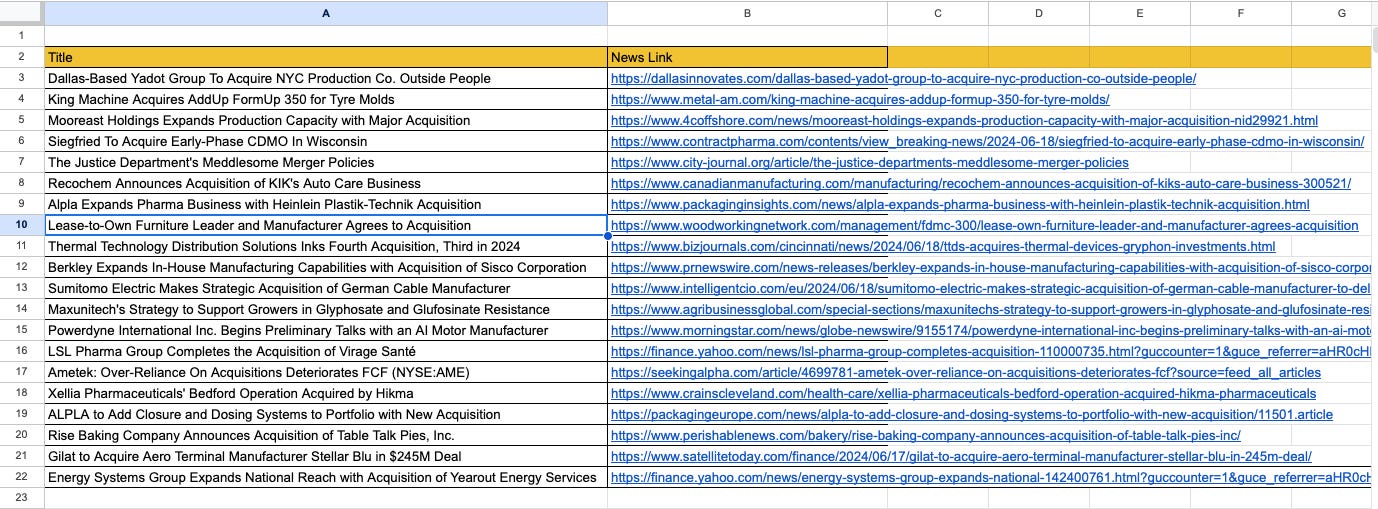Open the morningstar.com Powerdyne link

(x=991, y=330)
